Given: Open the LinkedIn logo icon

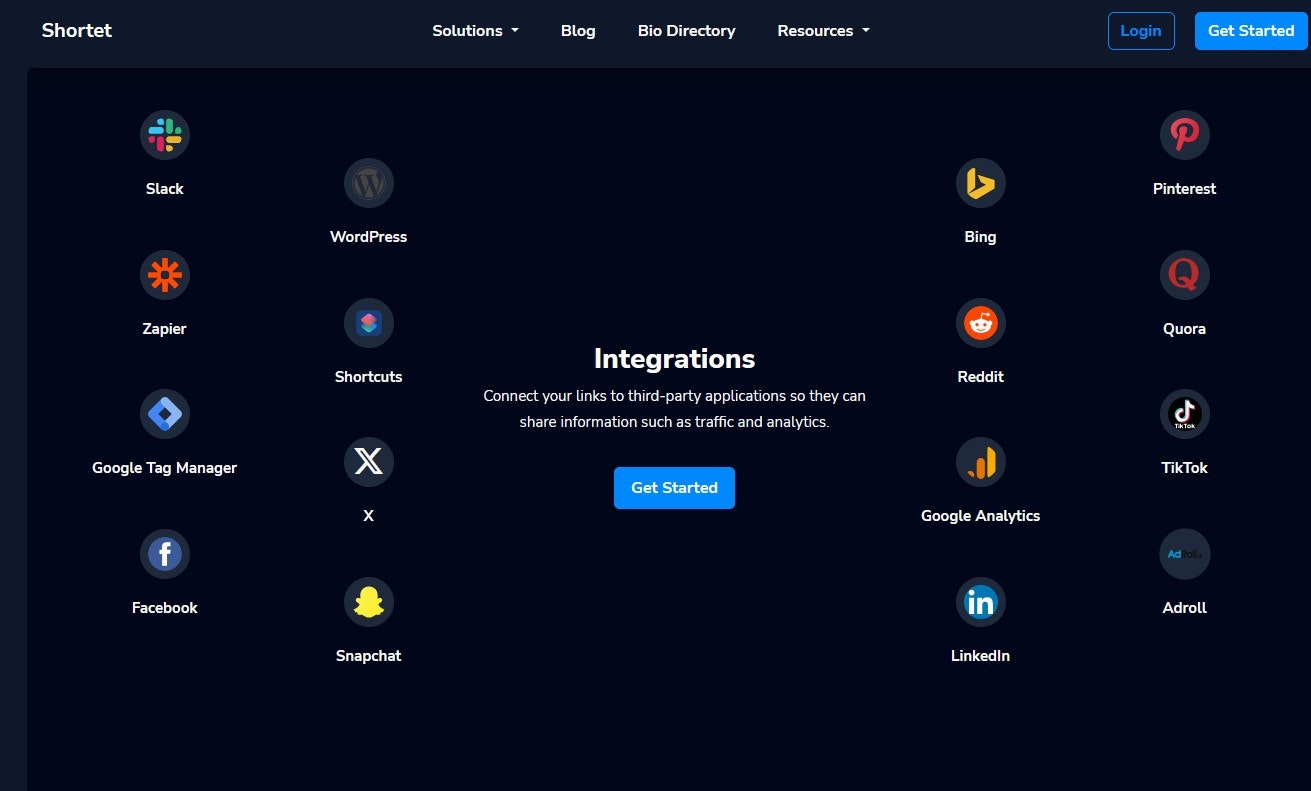Looking at the screenshot, I should coord(980,602).
